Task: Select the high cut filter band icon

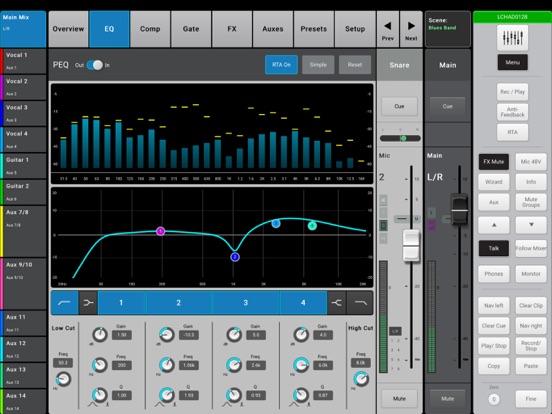Action: click(360, 302)
